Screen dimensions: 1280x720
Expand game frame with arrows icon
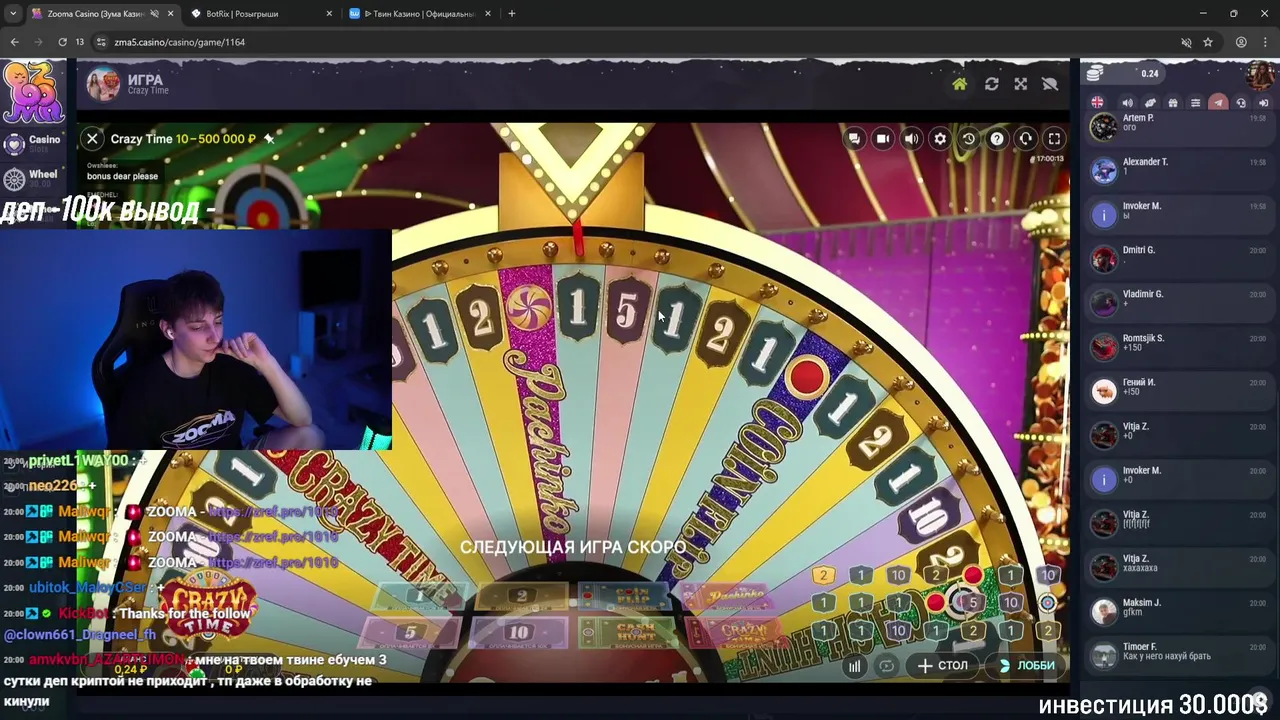[1020, 84]
